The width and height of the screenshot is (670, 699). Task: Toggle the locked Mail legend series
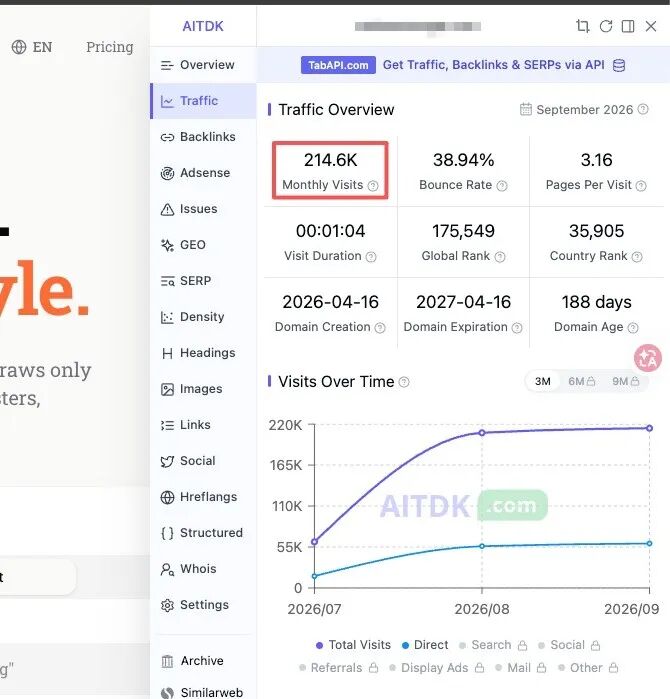tap(521, 668)
